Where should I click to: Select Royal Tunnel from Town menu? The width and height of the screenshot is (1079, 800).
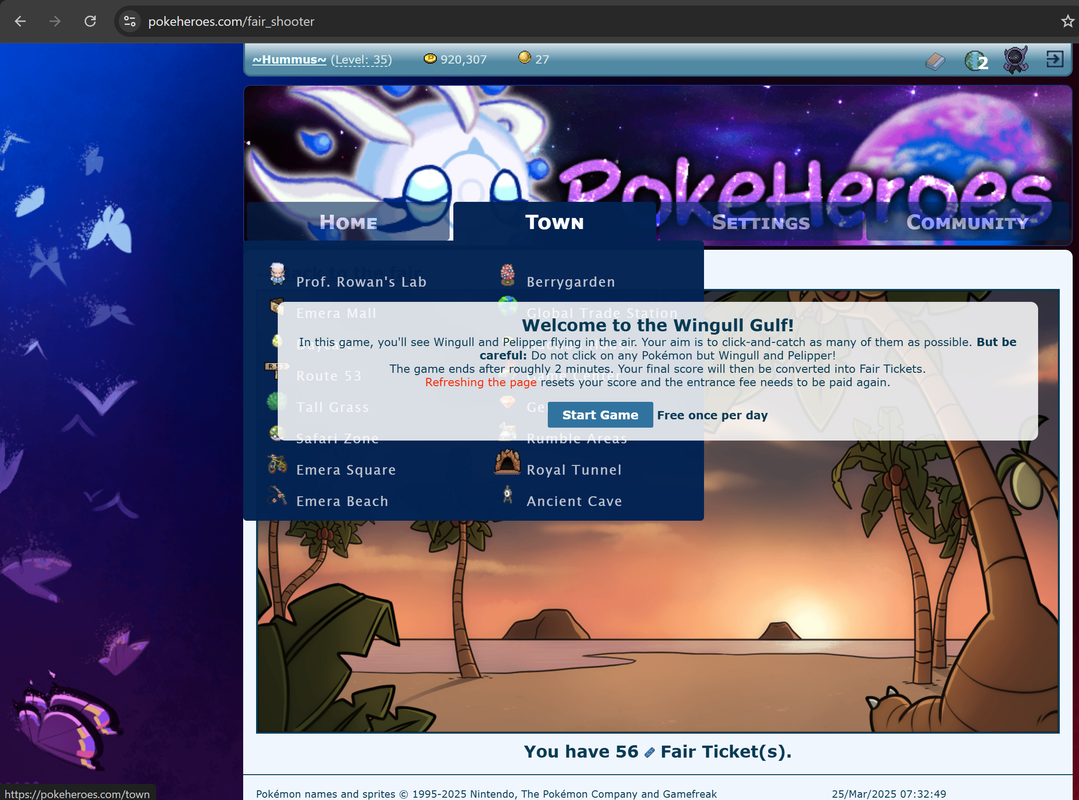pyautogui.click(x=574, y=470)
